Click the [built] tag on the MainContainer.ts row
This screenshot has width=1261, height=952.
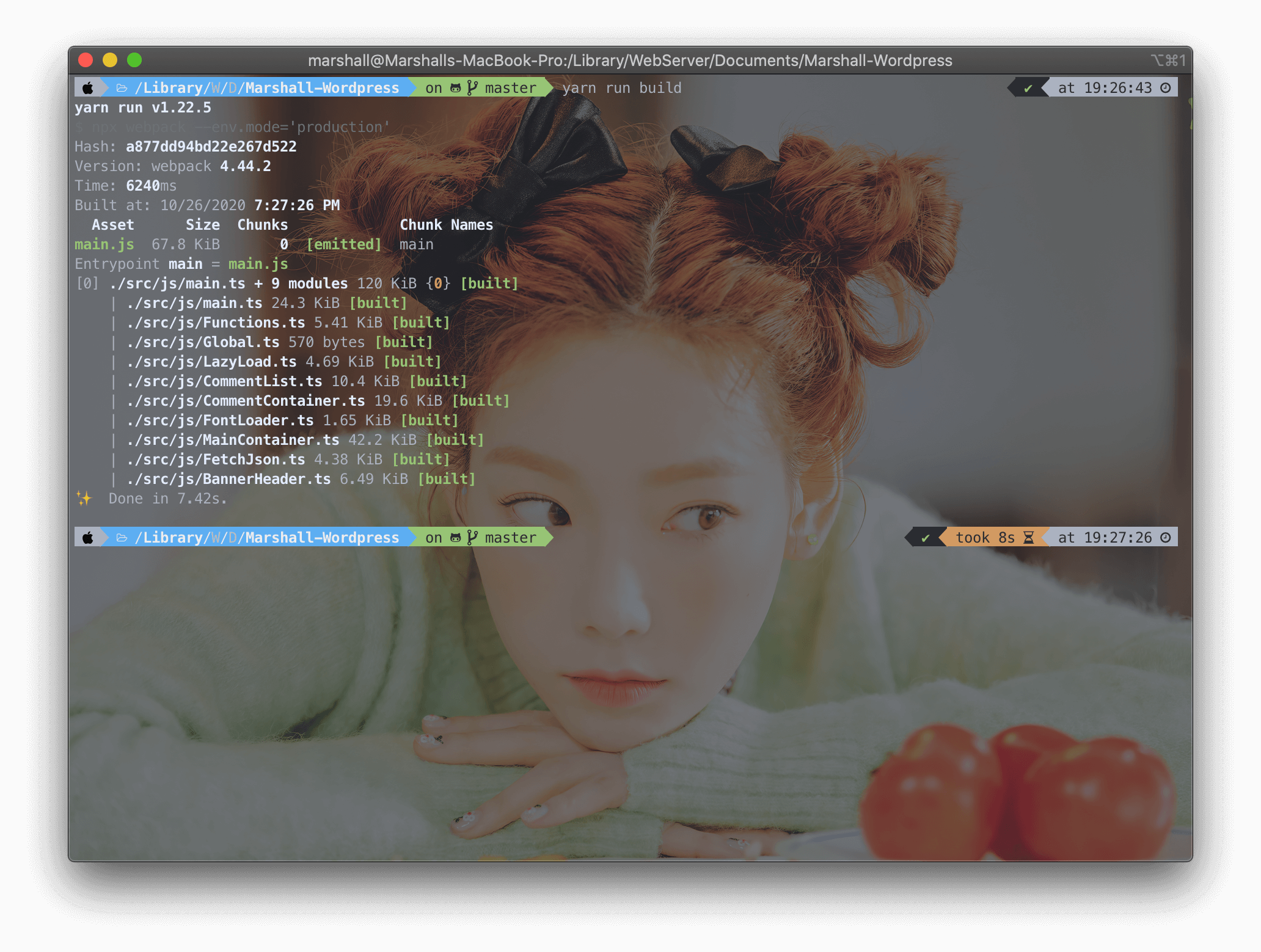[x=455, y=440]
